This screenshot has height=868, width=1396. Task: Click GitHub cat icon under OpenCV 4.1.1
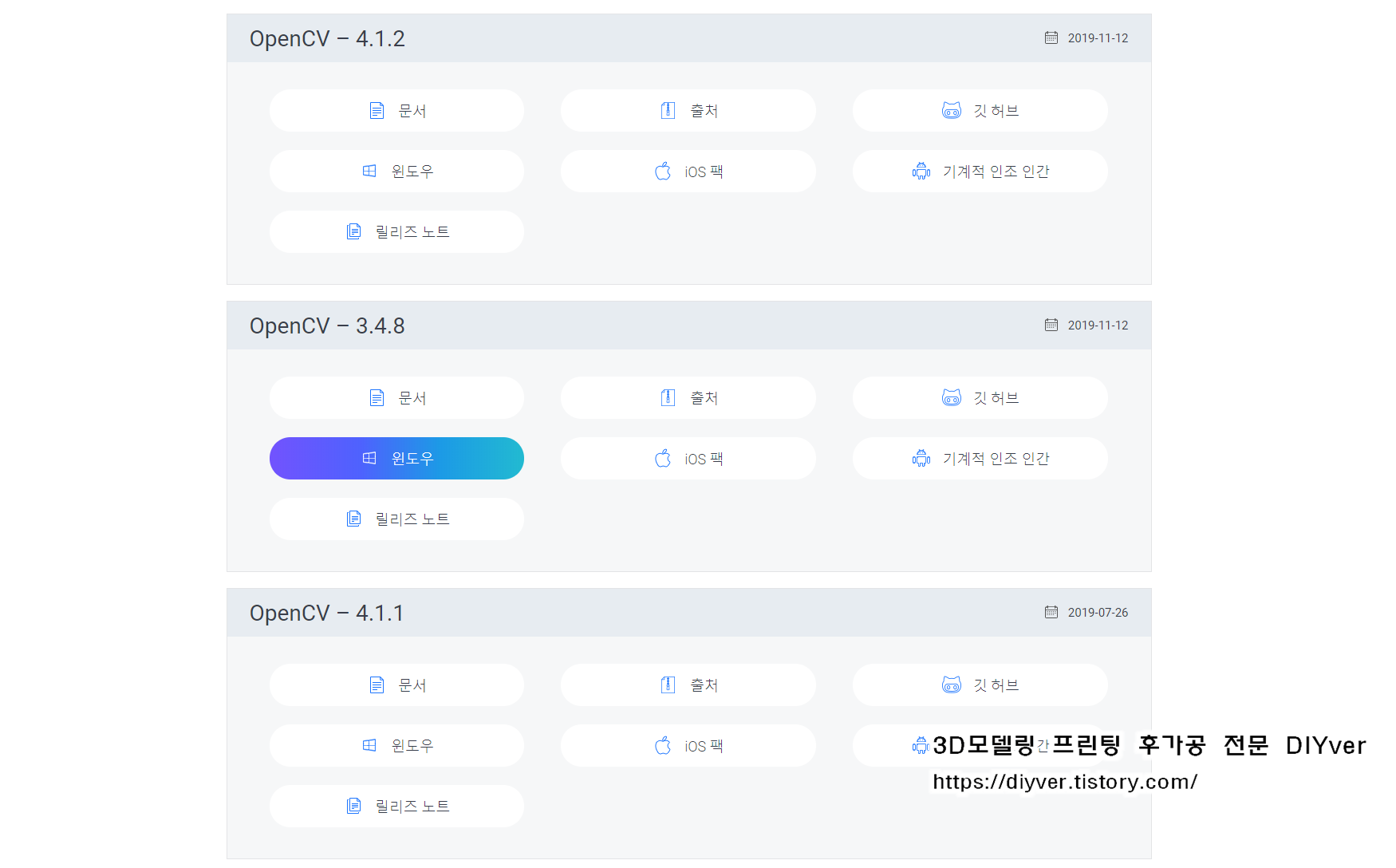click(x=952, y=685)
